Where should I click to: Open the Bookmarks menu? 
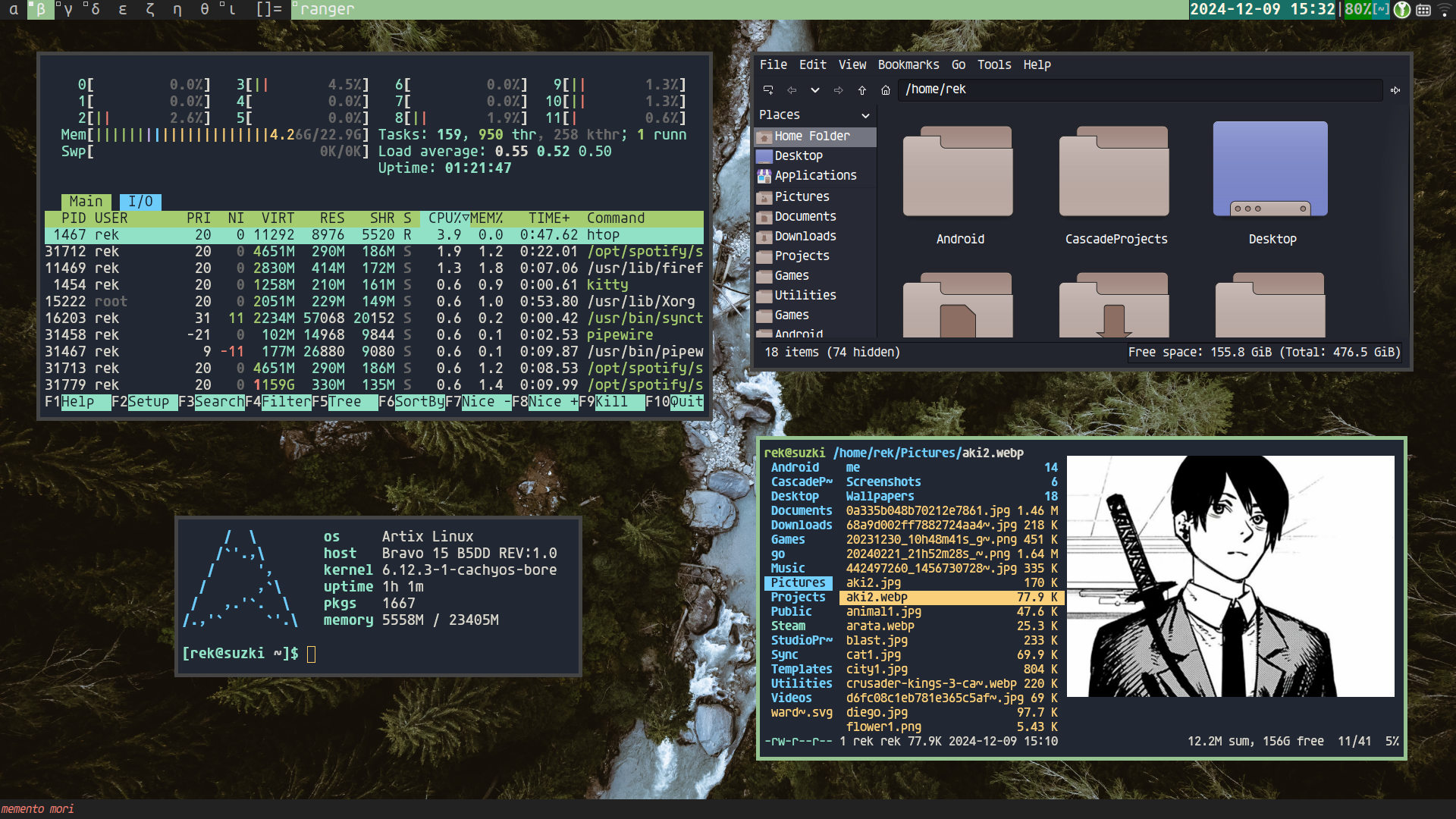tap(908, 65)
